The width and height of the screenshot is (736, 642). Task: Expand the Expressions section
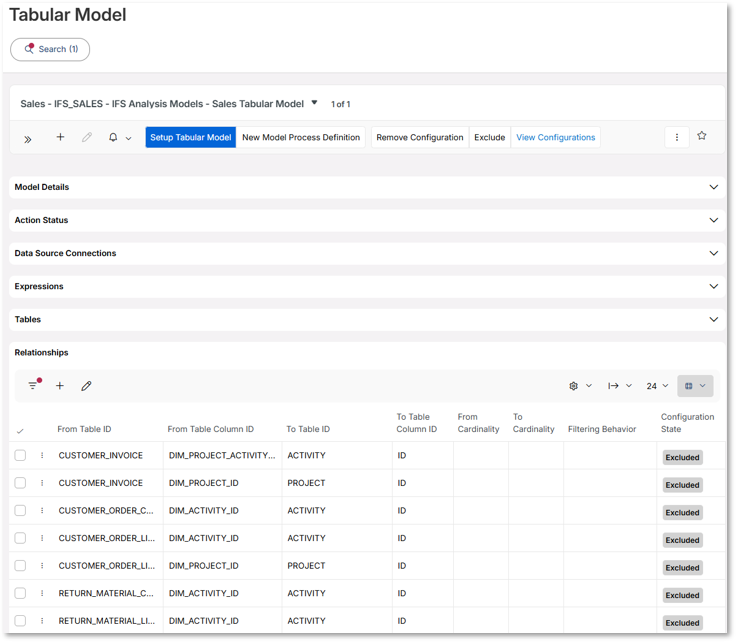pyautogui.click(x=367, y=286)
